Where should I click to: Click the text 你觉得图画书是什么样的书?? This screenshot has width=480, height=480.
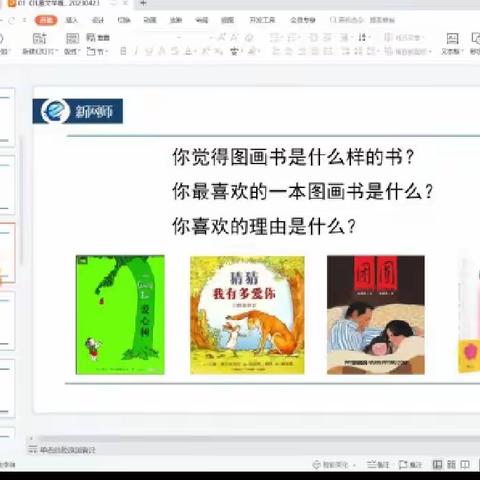click(293, 157)
